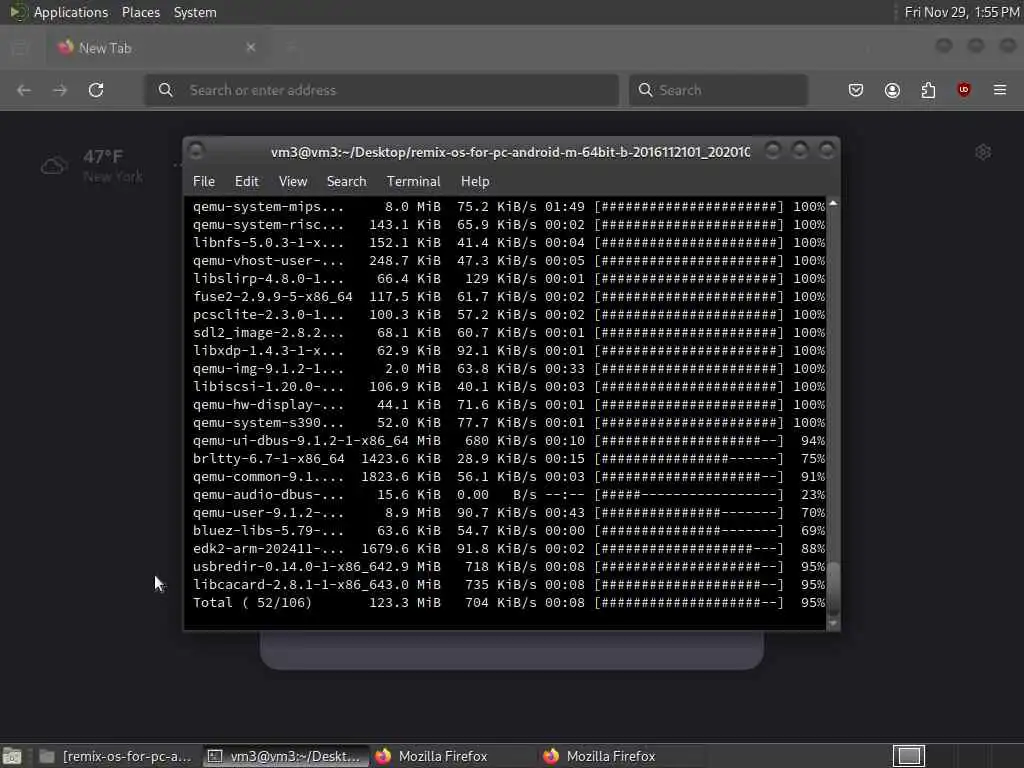Switch to the vm3@vm3:~/Deskt... terminal taskbar item
This screenshot has height=768, width=1024.
[x=284, y=756]
